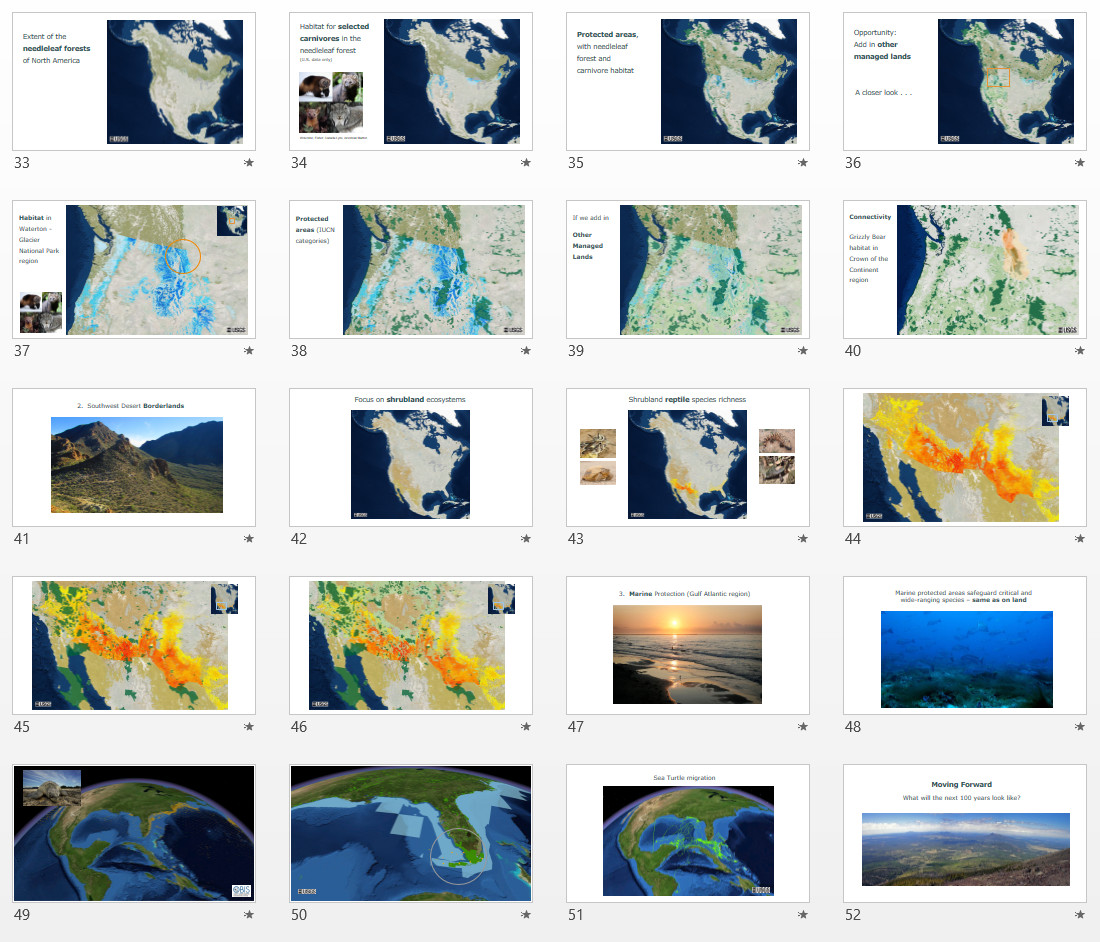Play the transition star for slide 51
The width and height of the screenshot is (1100, 942).
coord(803,915)
